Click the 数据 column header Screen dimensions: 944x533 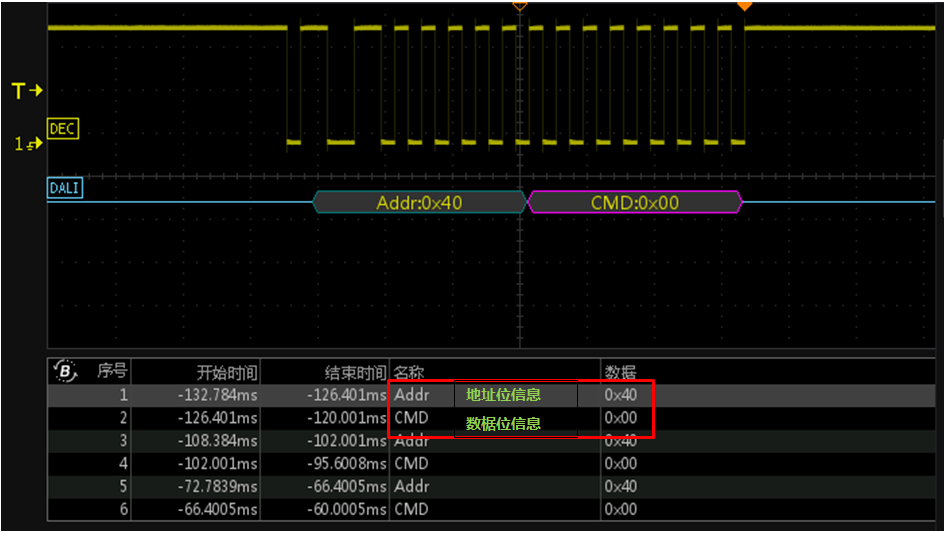tap(620, 373)
